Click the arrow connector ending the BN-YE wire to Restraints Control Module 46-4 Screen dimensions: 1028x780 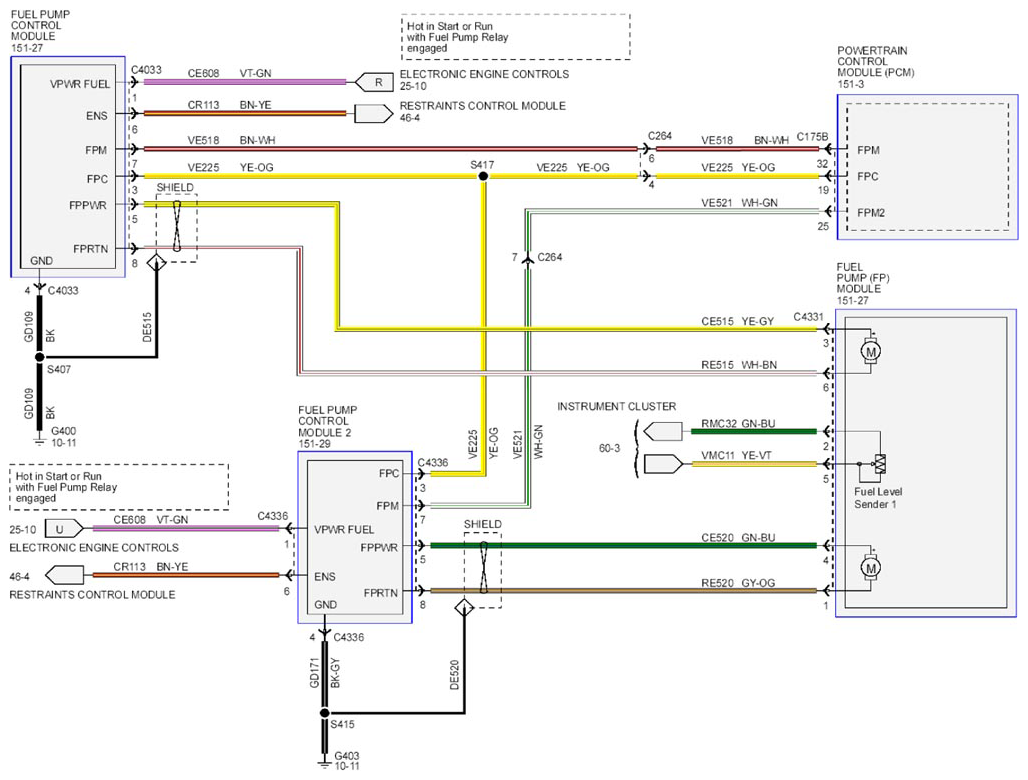click(x=374, y=114)
